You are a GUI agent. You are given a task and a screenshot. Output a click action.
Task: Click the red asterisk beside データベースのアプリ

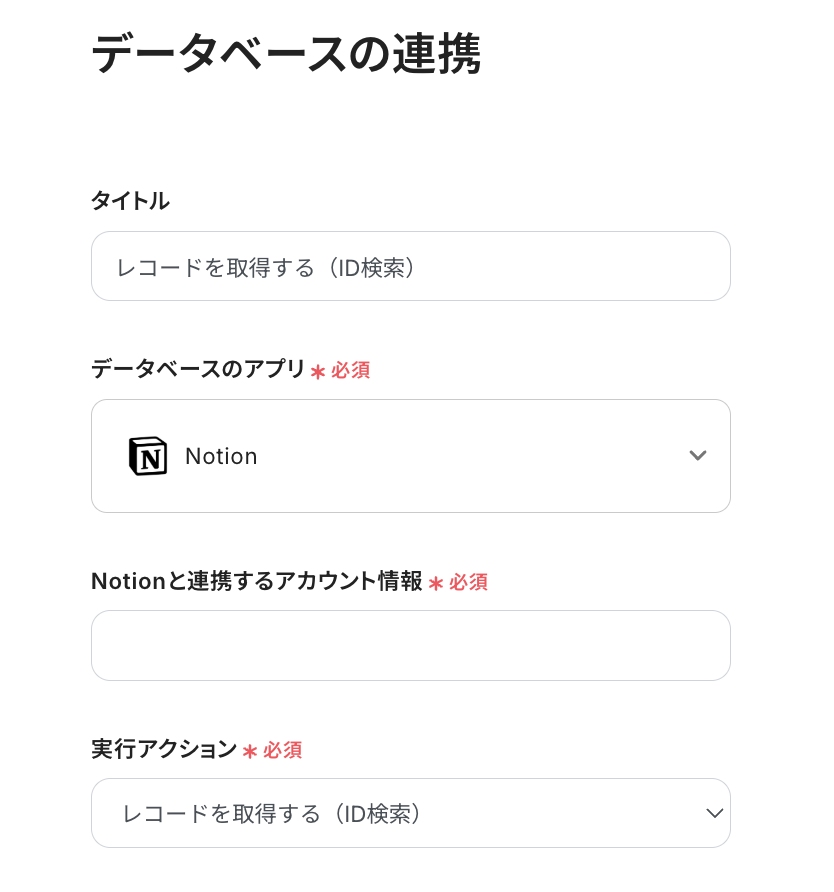click(x=318, y=371)
